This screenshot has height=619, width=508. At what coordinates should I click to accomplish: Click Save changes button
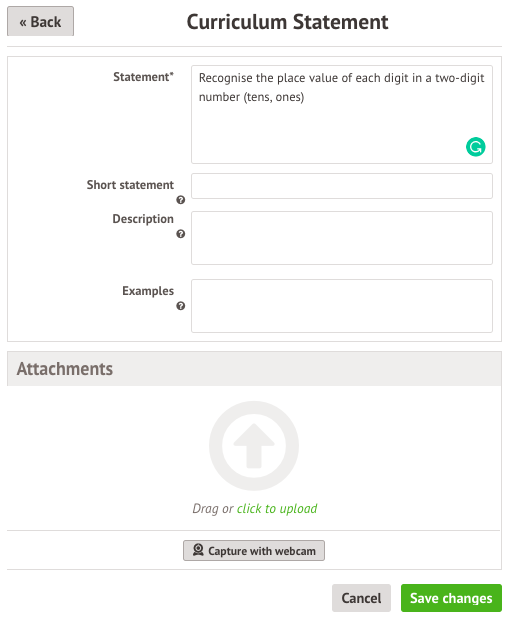[x=451, y=598]
